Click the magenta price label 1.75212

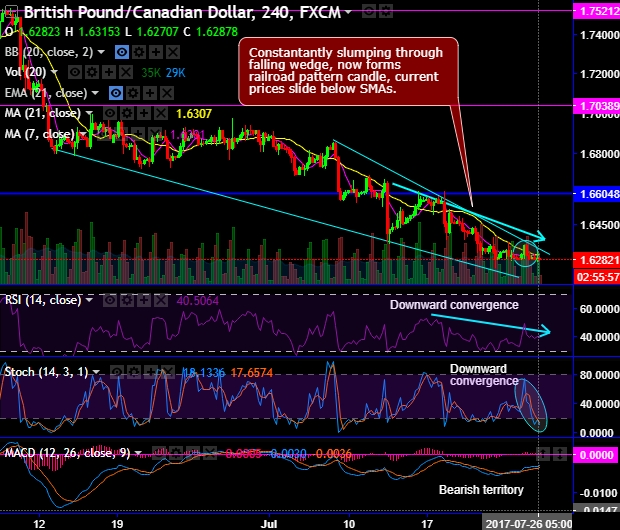click(596, 11)
